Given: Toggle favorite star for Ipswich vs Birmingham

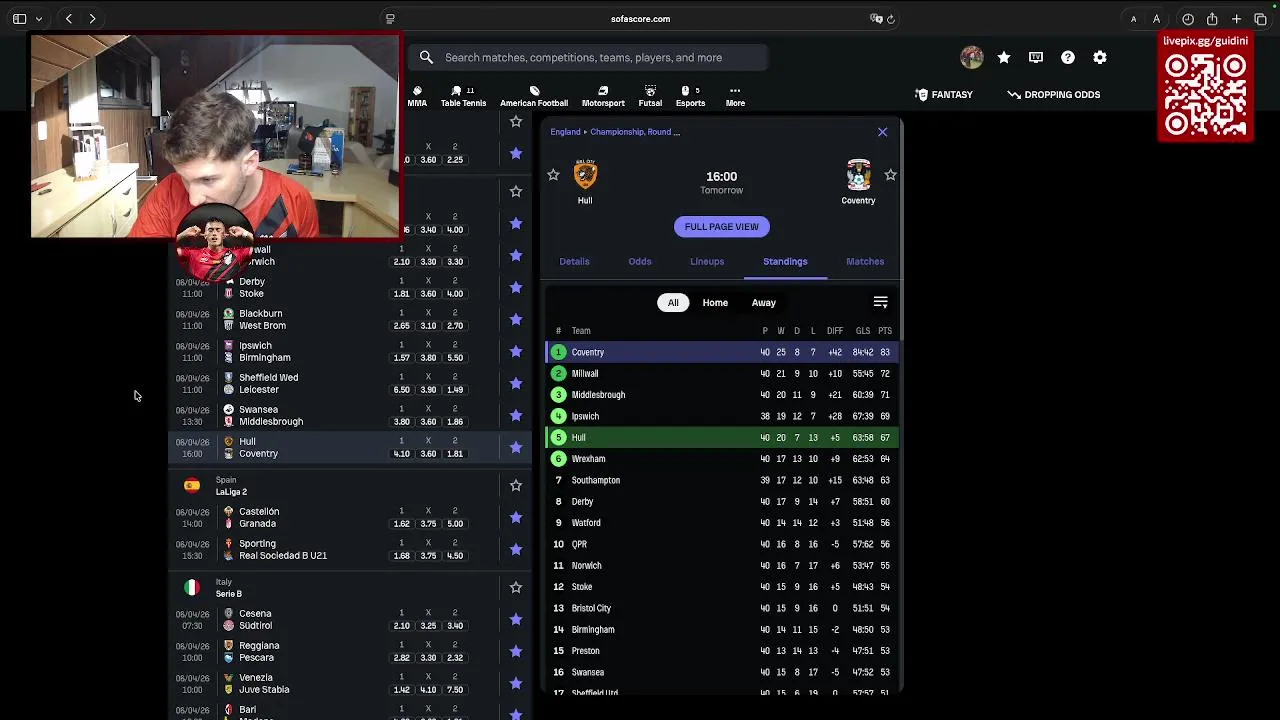Looking at the screenshot, I should [516, 351].
